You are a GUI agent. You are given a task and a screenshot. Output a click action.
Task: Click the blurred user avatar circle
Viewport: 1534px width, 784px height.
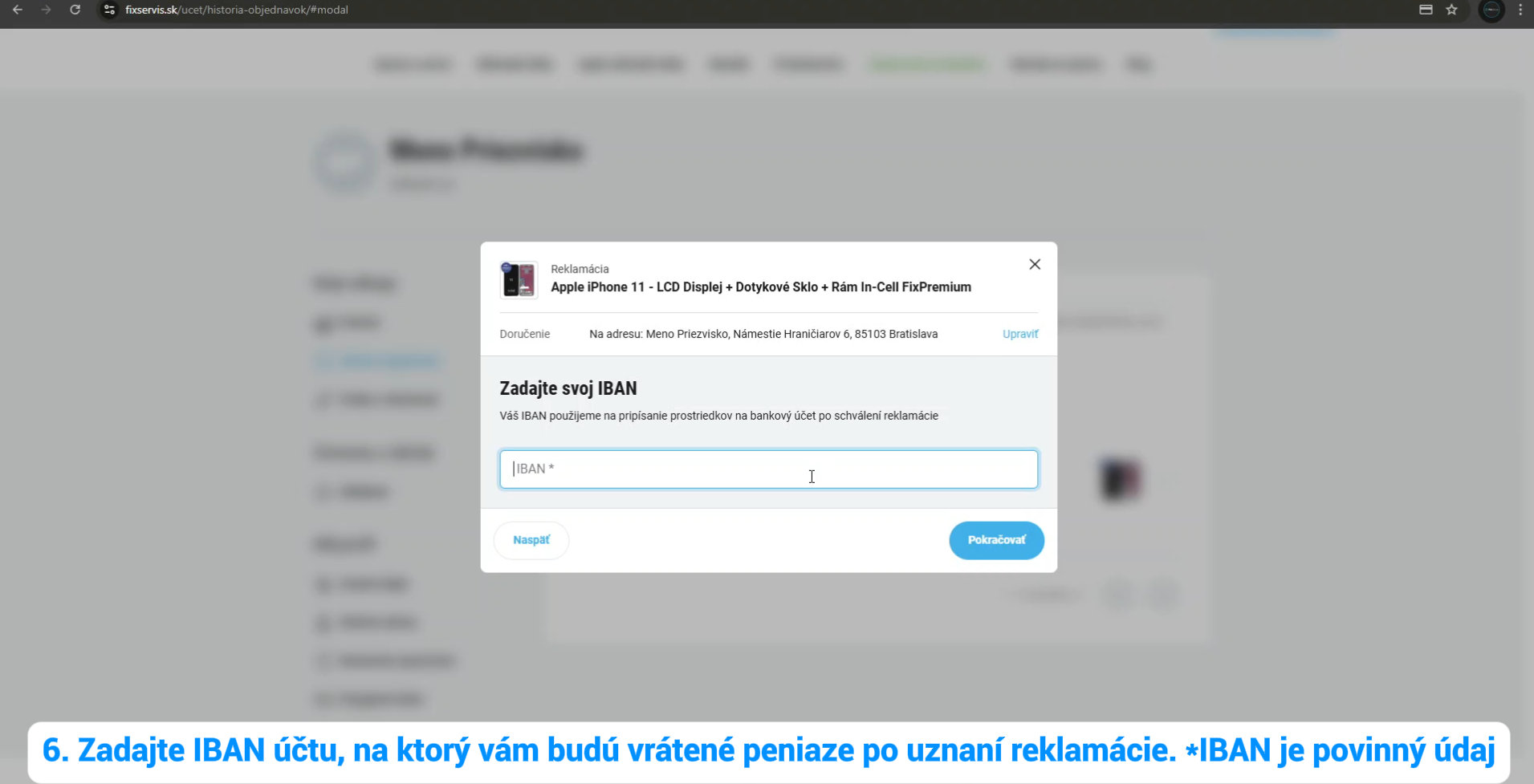[x=345, y=164]
